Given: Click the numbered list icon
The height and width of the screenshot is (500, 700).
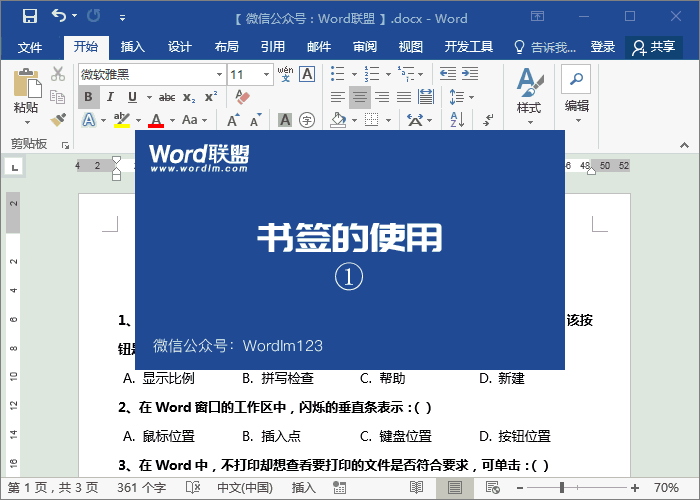Looking at the screenshot, I should 371,74.
